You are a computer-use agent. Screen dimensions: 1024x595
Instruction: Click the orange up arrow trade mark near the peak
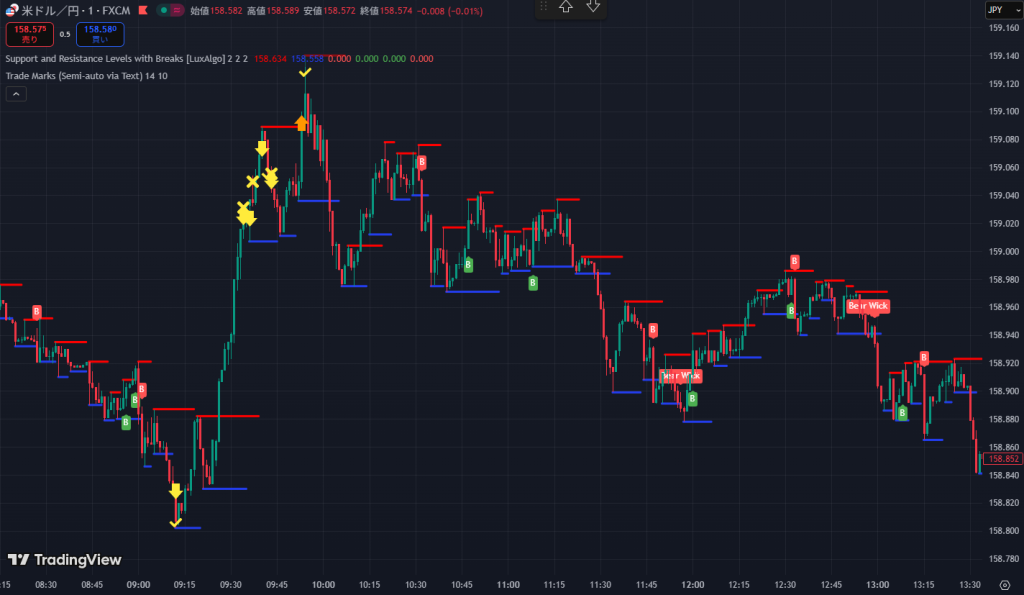pos(301,124)
